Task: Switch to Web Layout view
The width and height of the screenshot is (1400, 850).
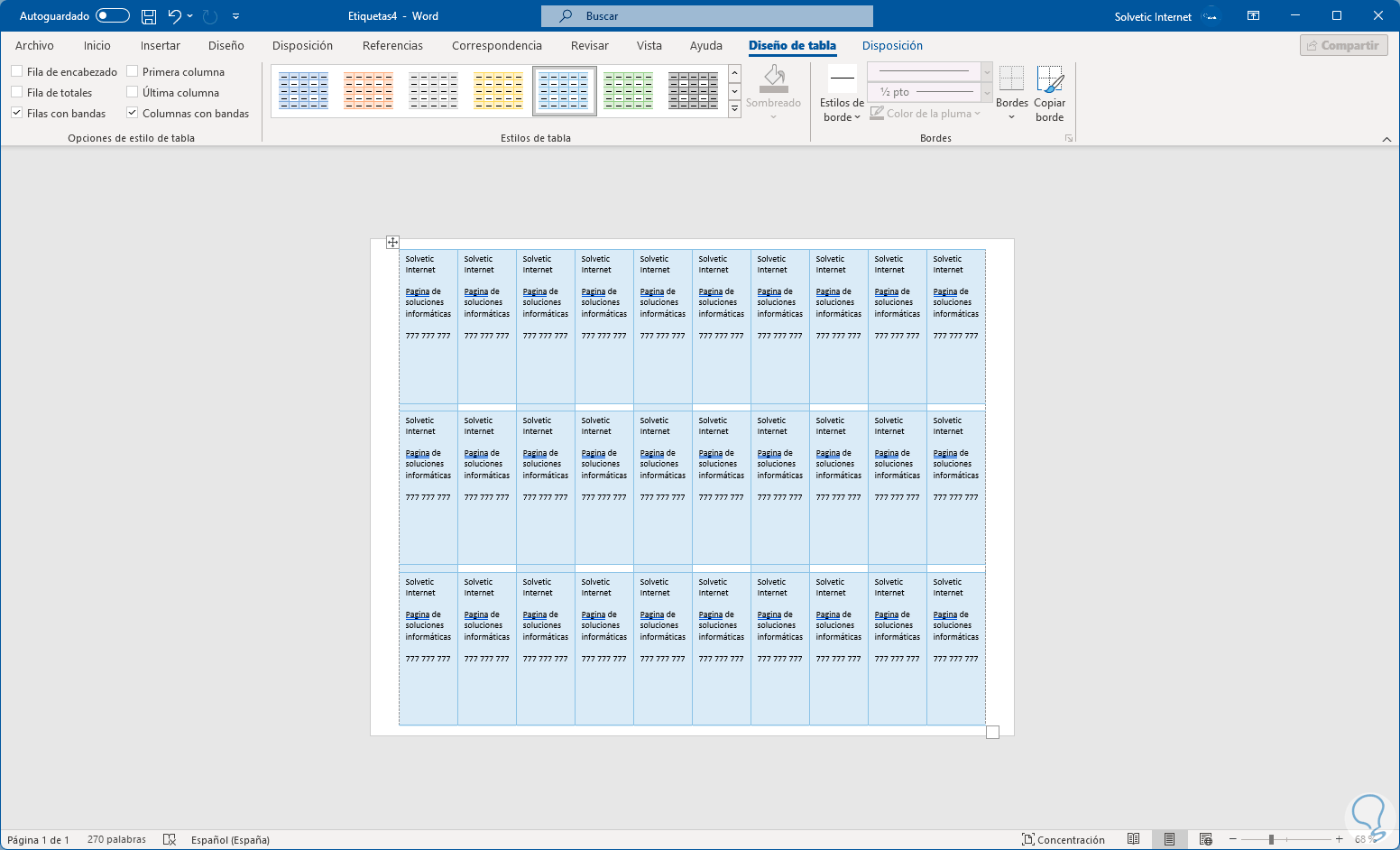Action: (x=1205, y=839)
